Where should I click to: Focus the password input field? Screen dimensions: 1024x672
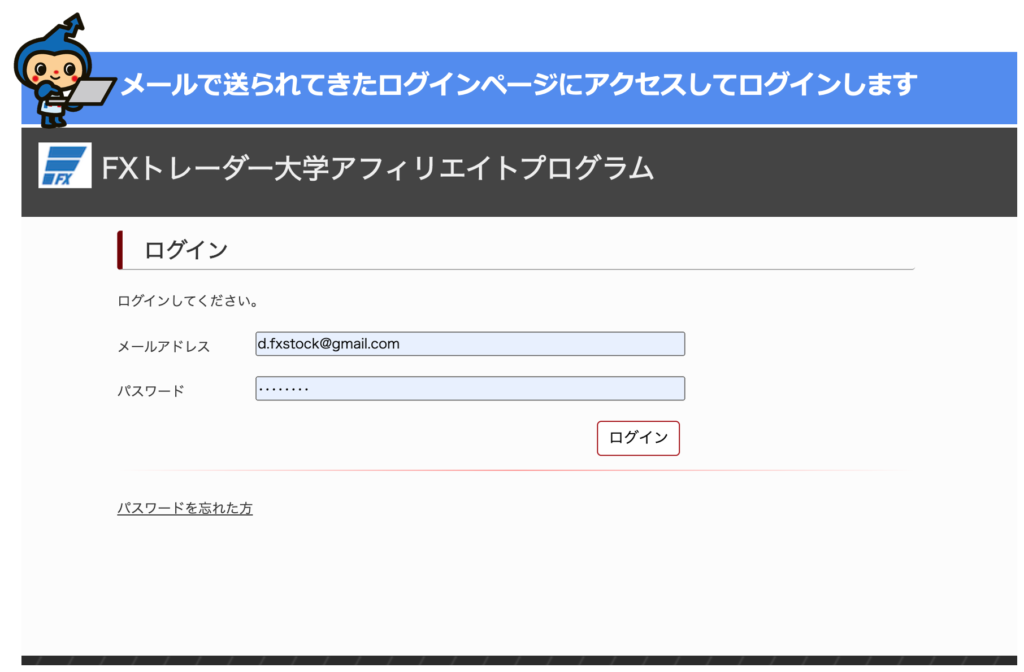coord(470,389)
